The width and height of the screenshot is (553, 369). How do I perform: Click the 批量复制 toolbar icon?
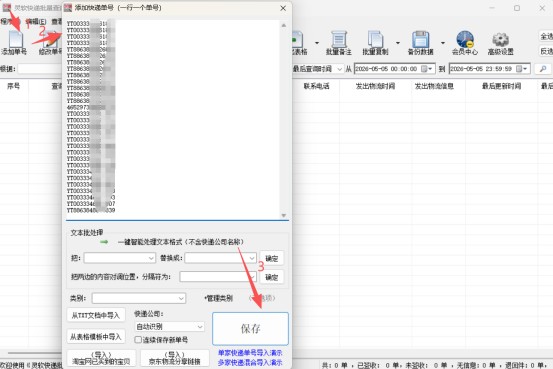375,42
